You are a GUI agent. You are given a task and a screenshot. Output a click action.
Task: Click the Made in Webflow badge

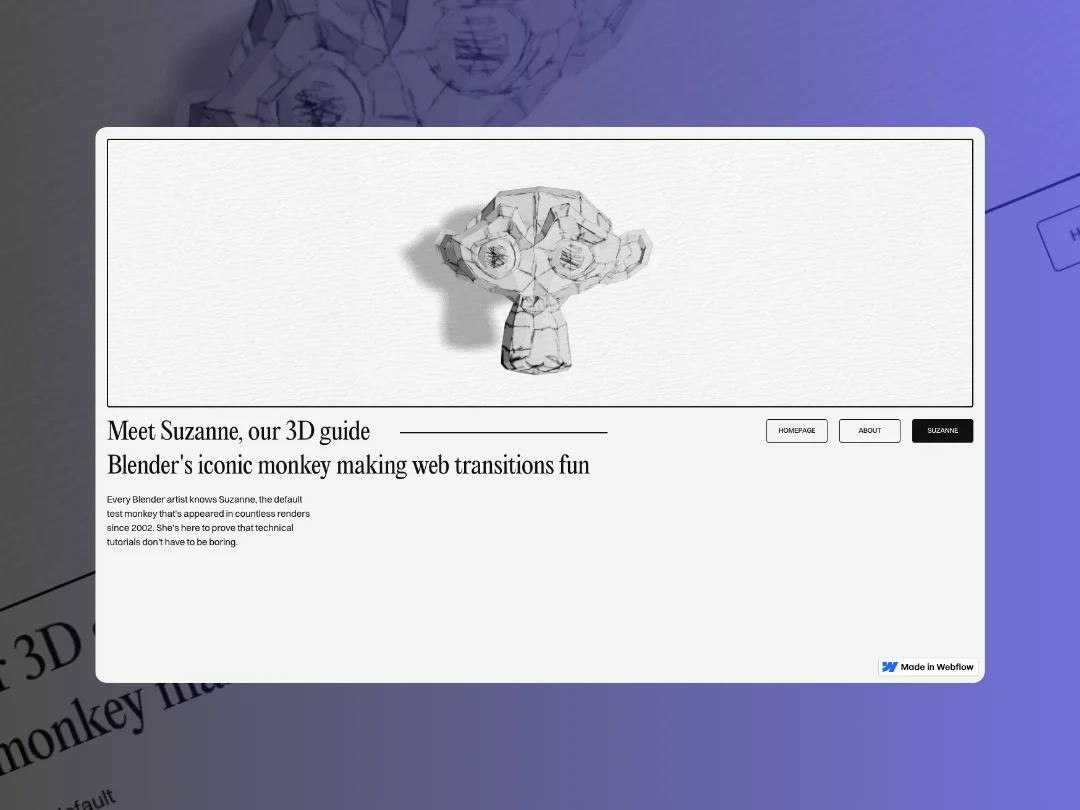pos(928,666)
